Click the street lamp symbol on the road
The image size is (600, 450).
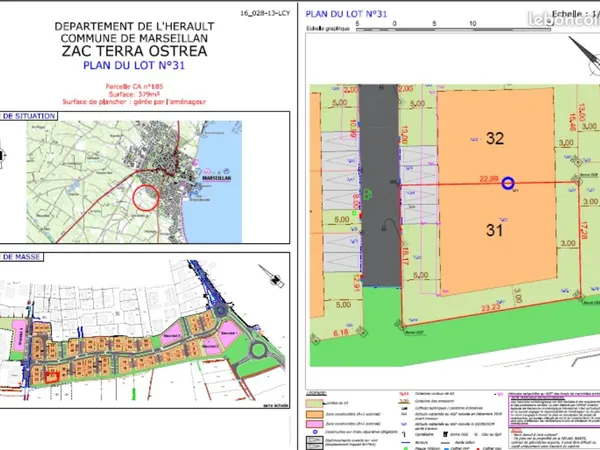(x=391, y=225)
